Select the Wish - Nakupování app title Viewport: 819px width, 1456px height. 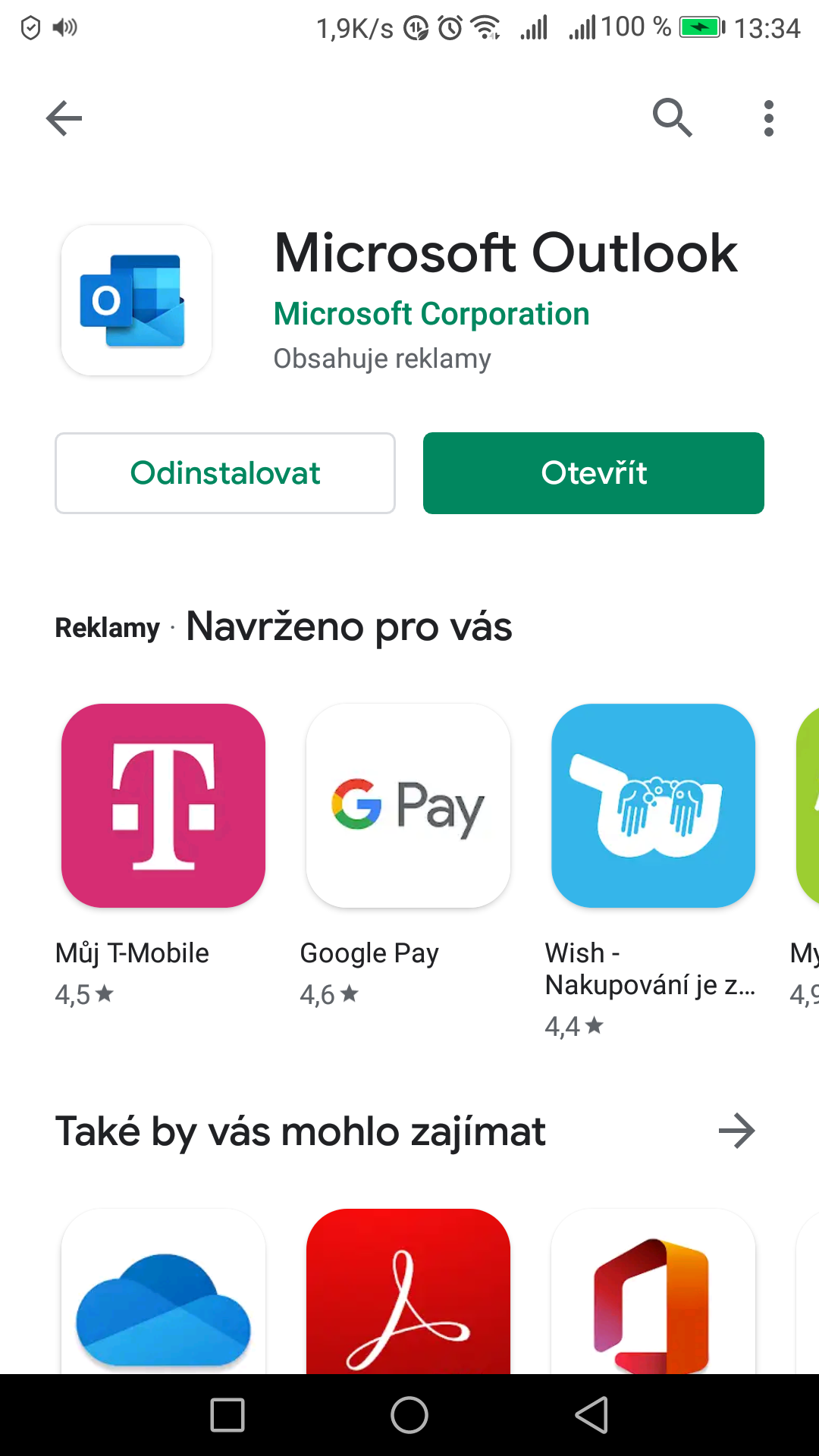[x=650, y=969]
